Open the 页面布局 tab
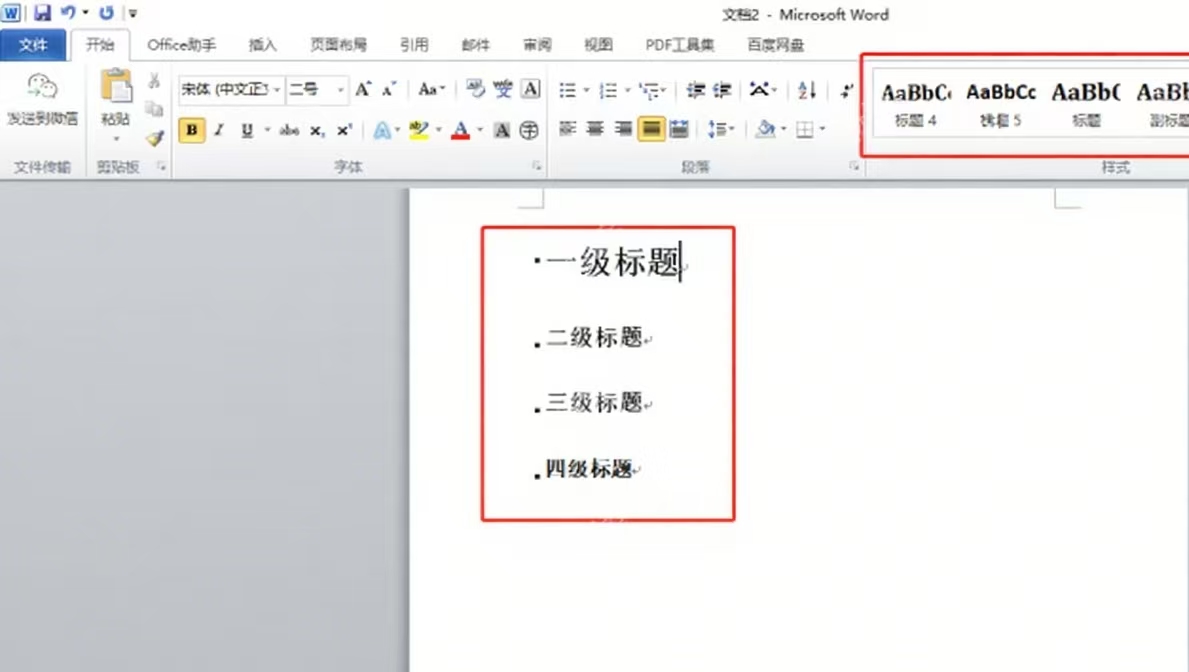Image resolution: width=1189 pixels, height=672 pixels. [338, 45]
